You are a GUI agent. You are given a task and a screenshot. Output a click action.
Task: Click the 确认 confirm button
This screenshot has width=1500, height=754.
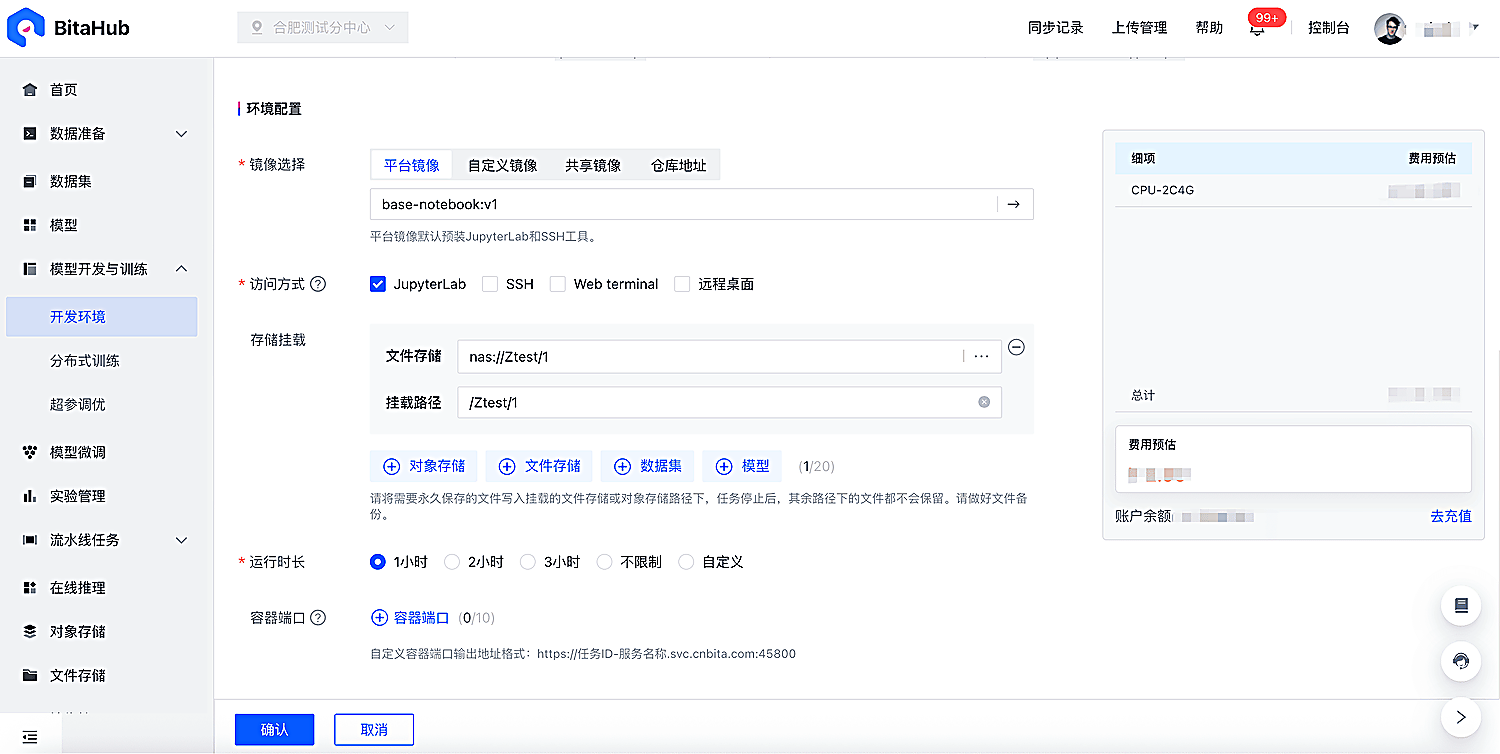(275, 730)
